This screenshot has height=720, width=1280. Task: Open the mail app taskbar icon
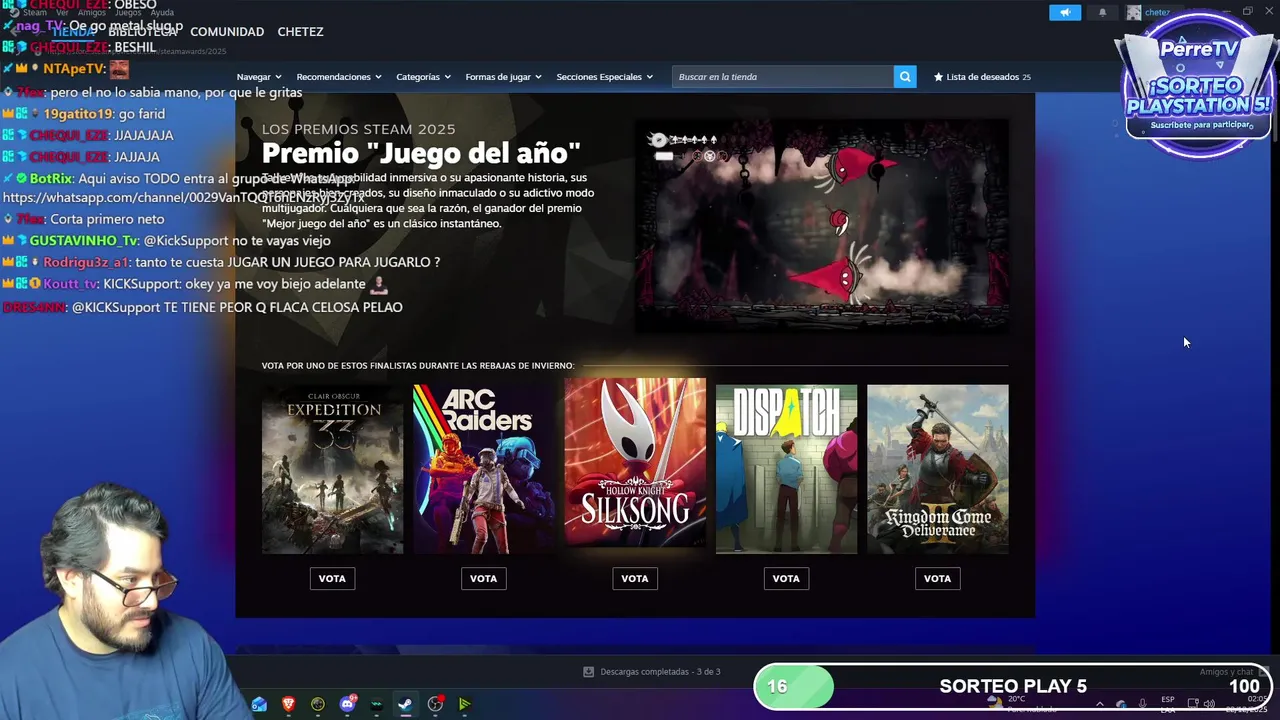(x=260, y=704)
